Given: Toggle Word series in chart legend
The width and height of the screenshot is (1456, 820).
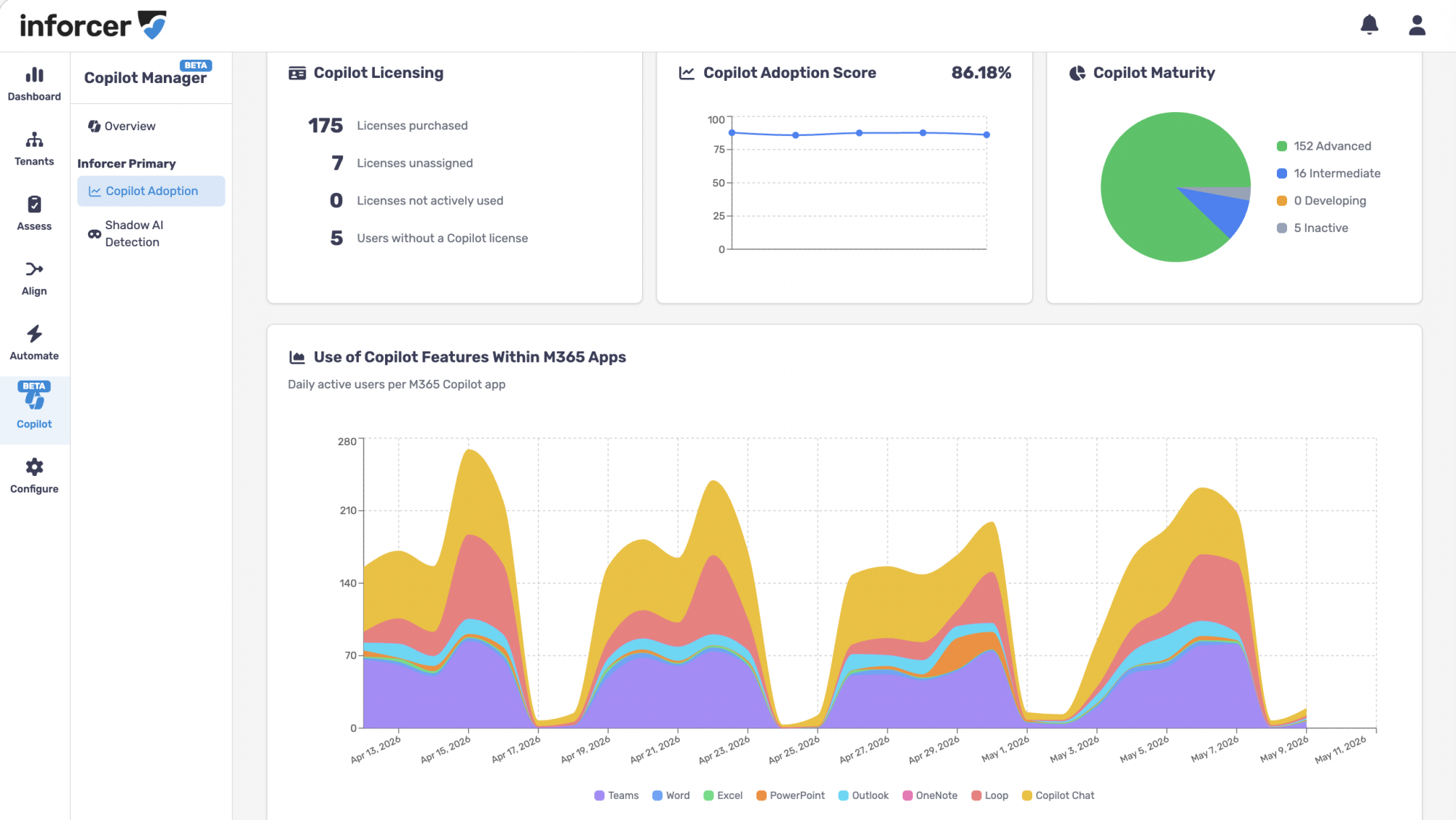Looking at the screenshot, I should coord(671,795).
